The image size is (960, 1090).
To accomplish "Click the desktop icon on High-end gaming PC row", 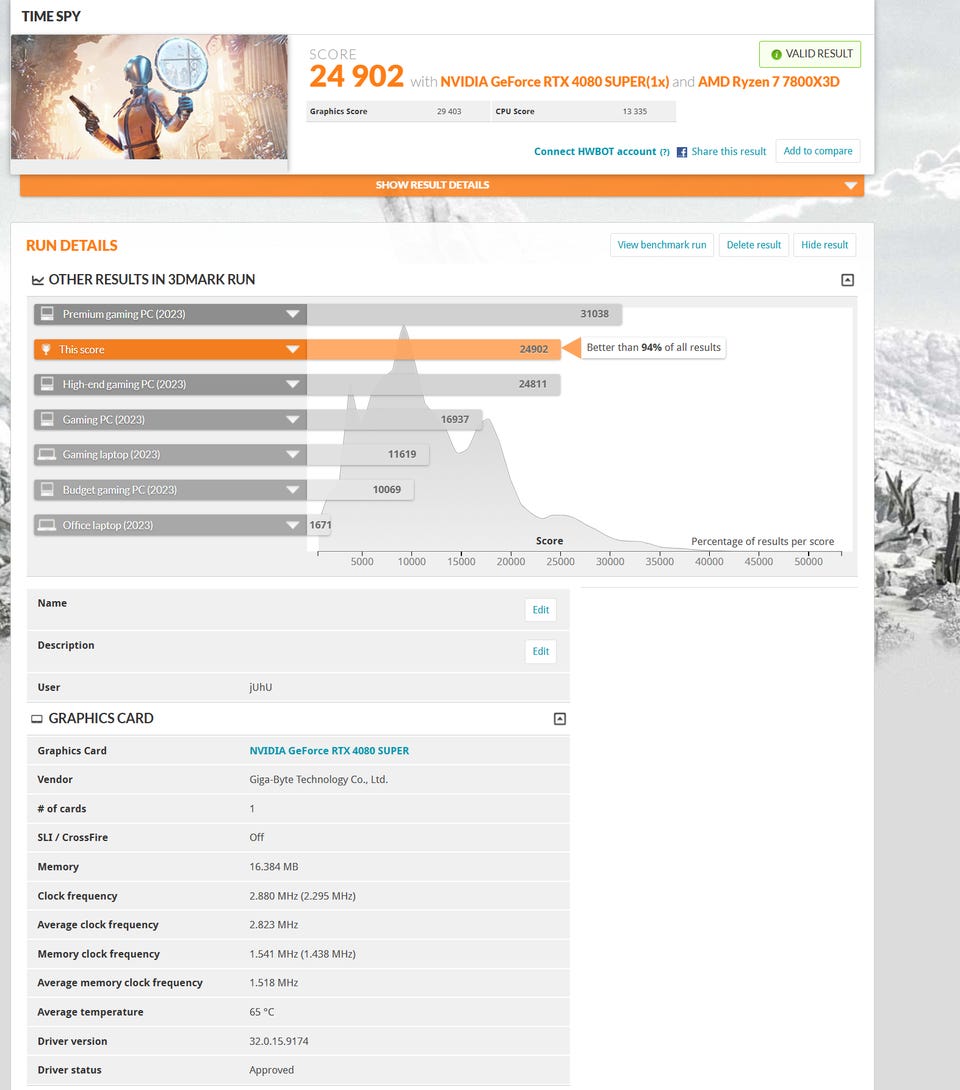I will click(x=47, y=384).
